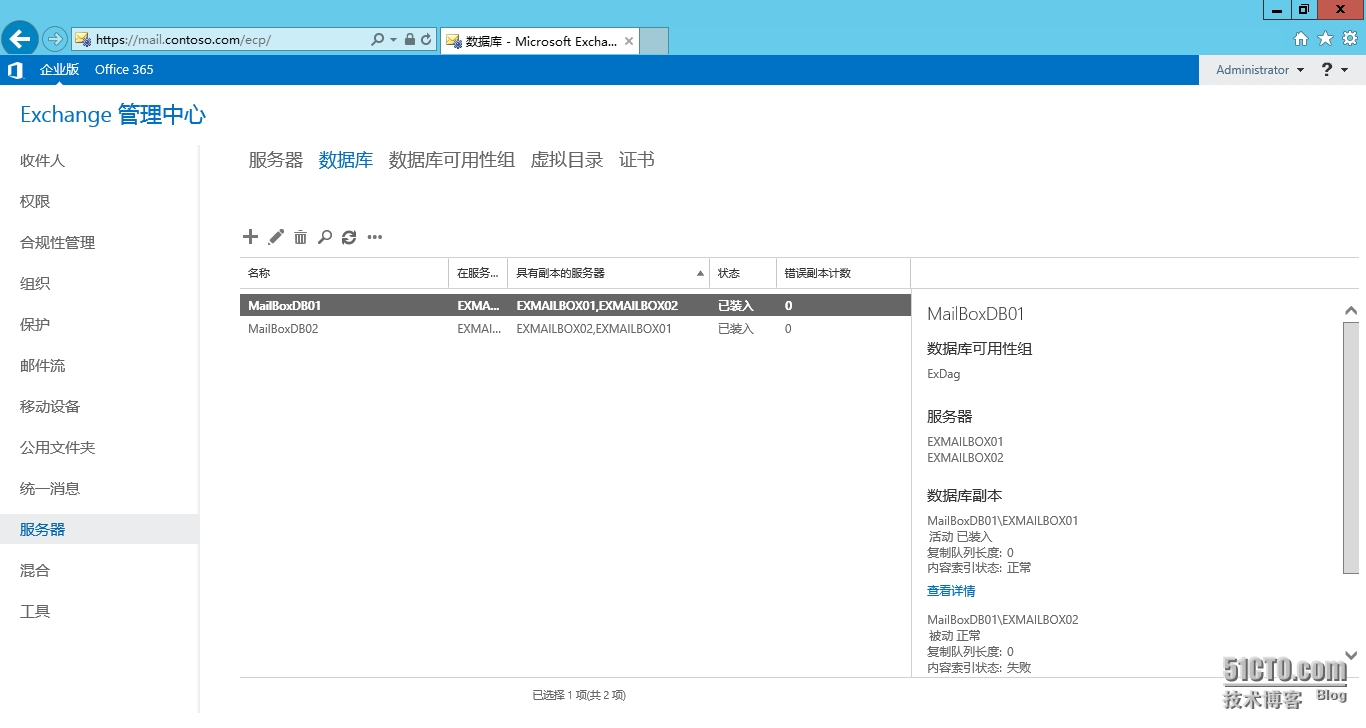Switch to the 数据库可用性组 tab
1366x728 pixels.
[451, 160]
